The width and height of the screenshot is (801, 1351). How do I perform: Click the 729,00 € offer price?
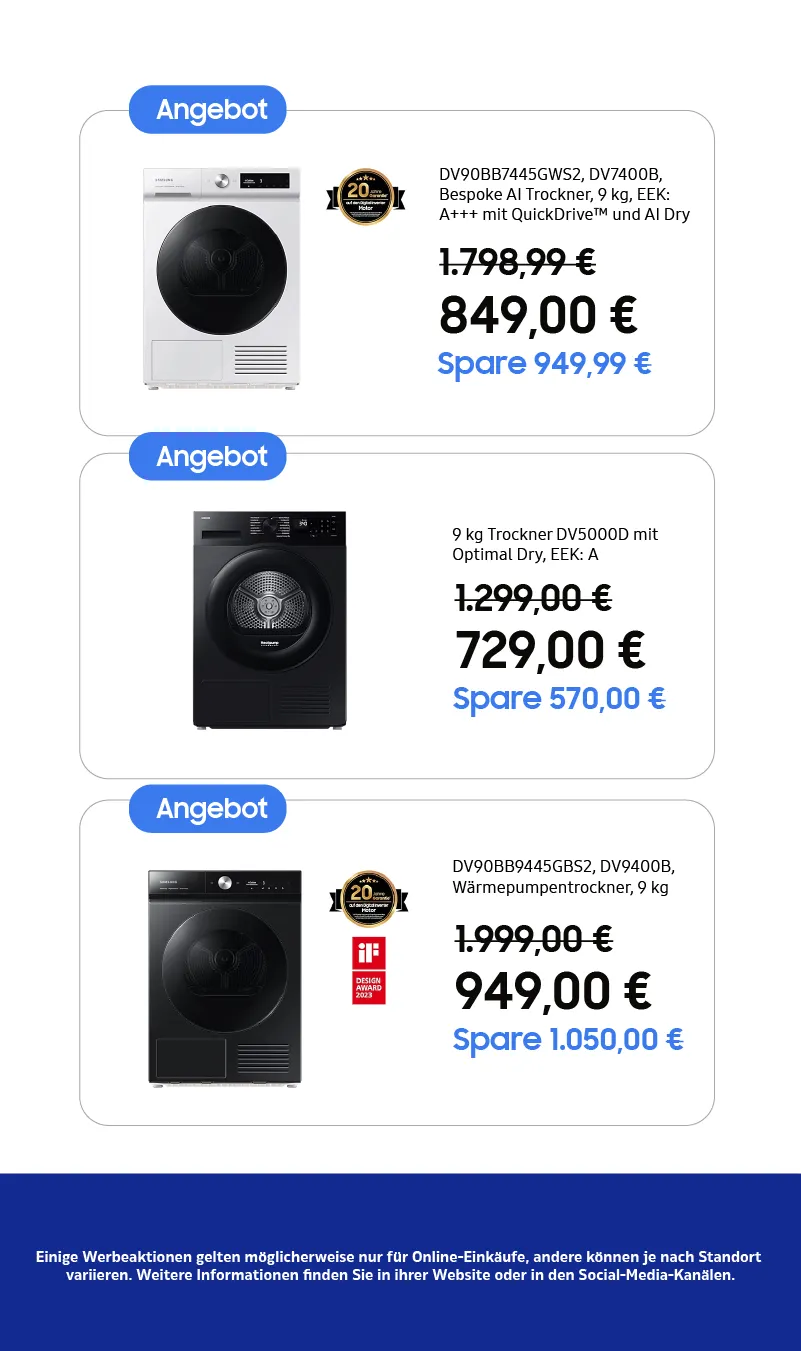tap(550, 650)
